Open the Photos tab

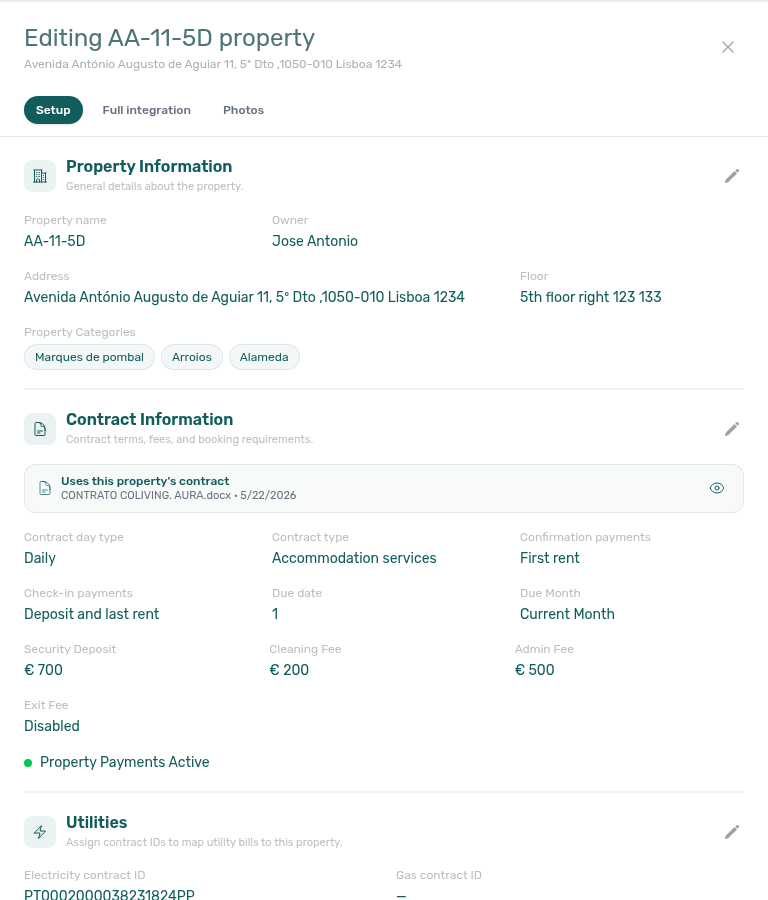tap(243, 110)
